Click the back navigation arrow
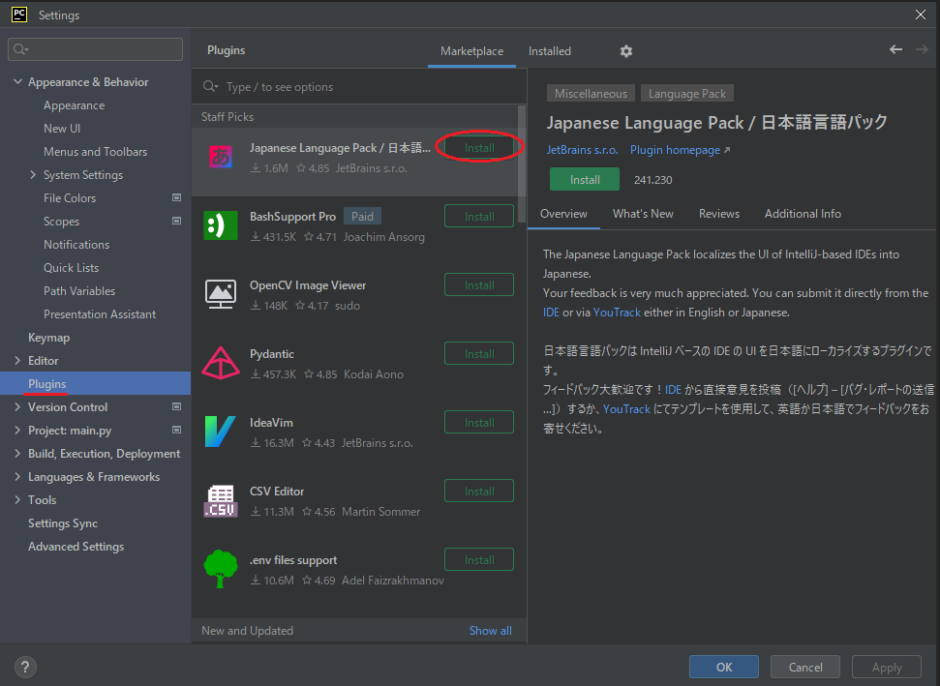The image size is (940, 686). [895, 48]
